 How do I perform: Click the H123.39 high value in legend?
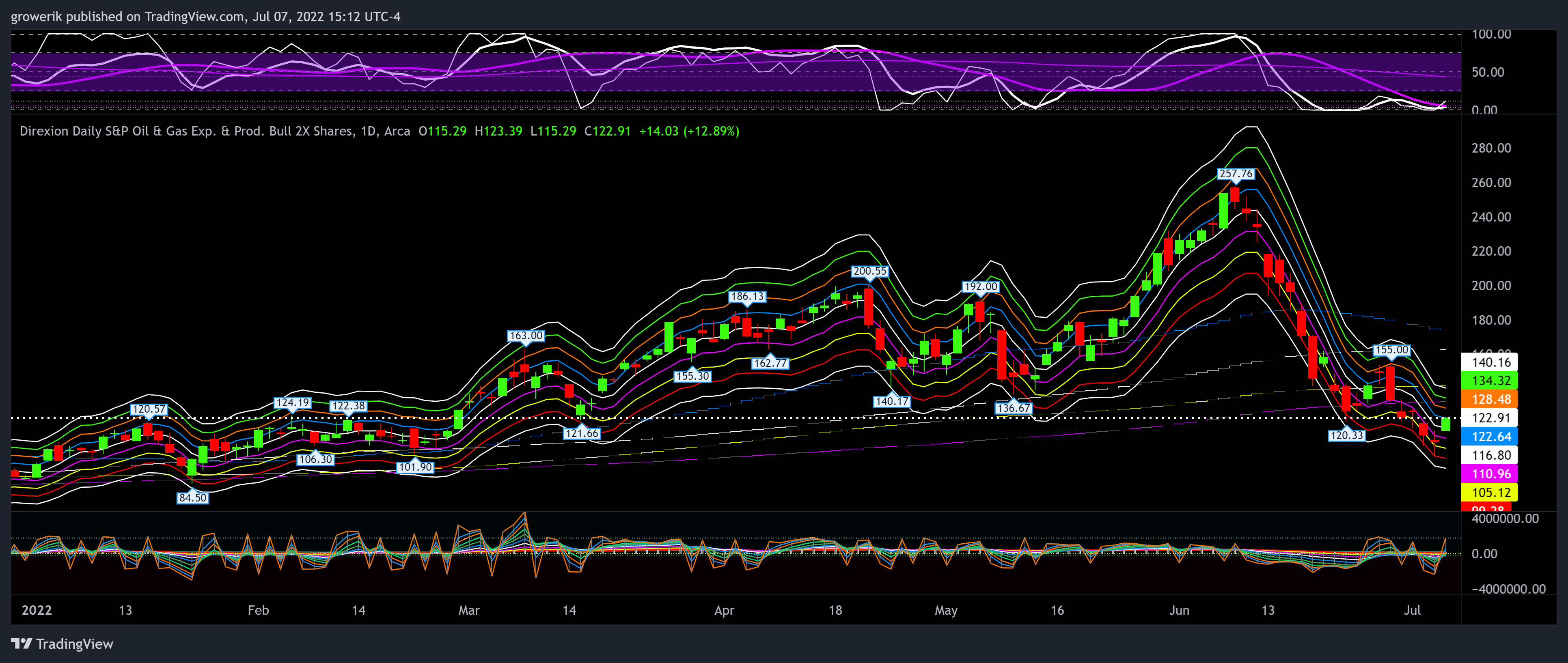(498, 131)
